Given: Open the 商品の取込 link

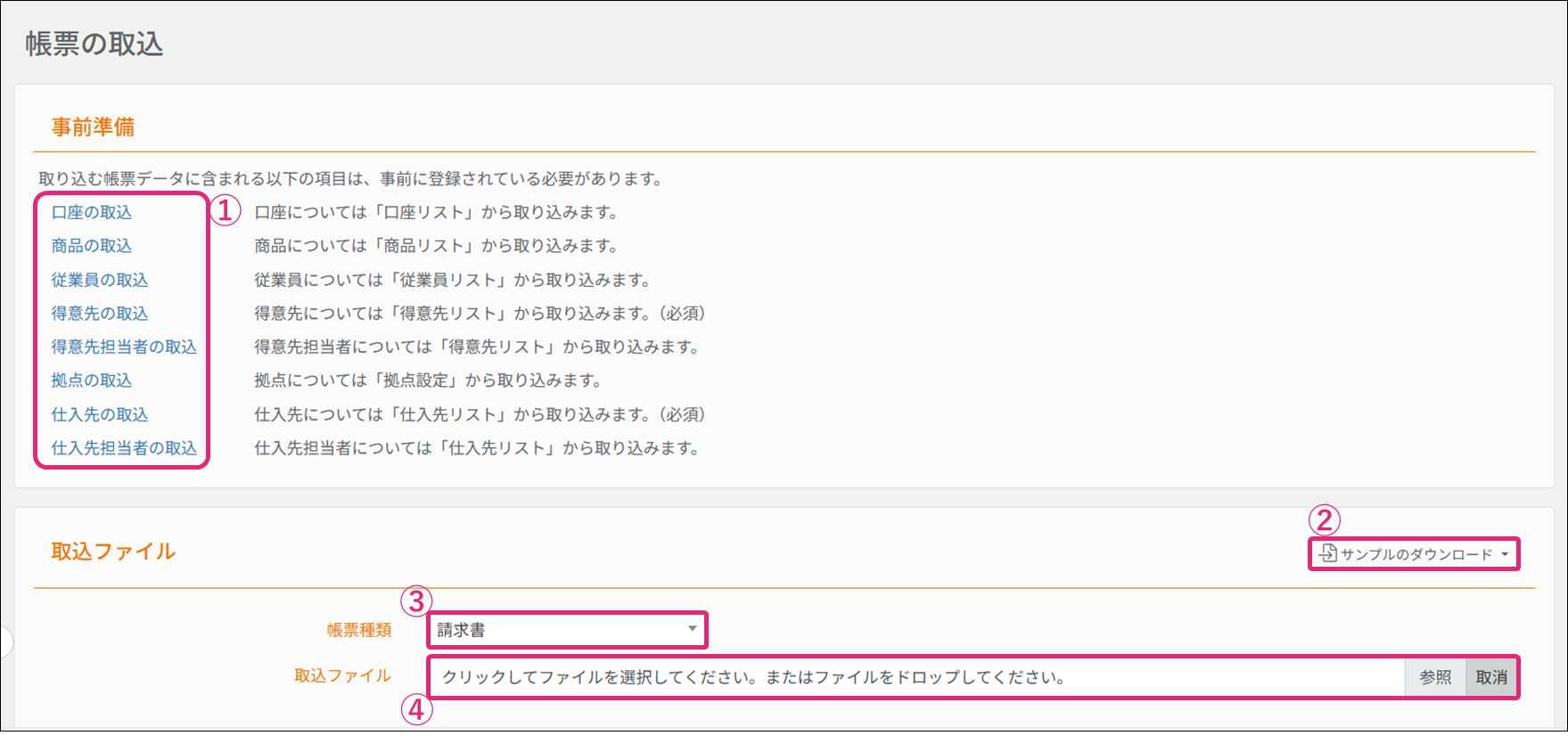Looking at the screenshot, I should click(92, 246).
